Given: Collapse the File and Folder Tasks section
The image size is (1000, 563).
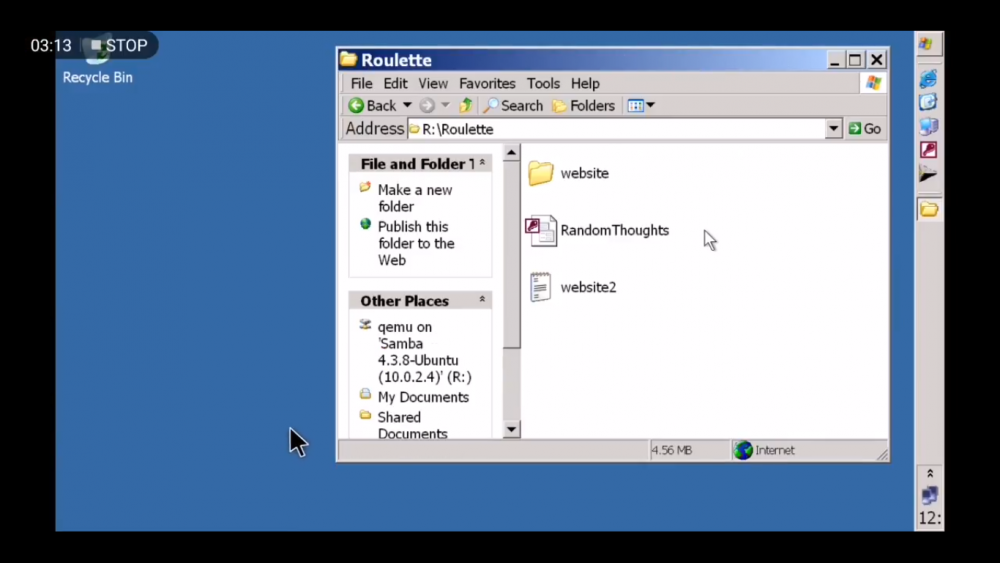Looking at the screenshot, I should [x=482, y=163].
